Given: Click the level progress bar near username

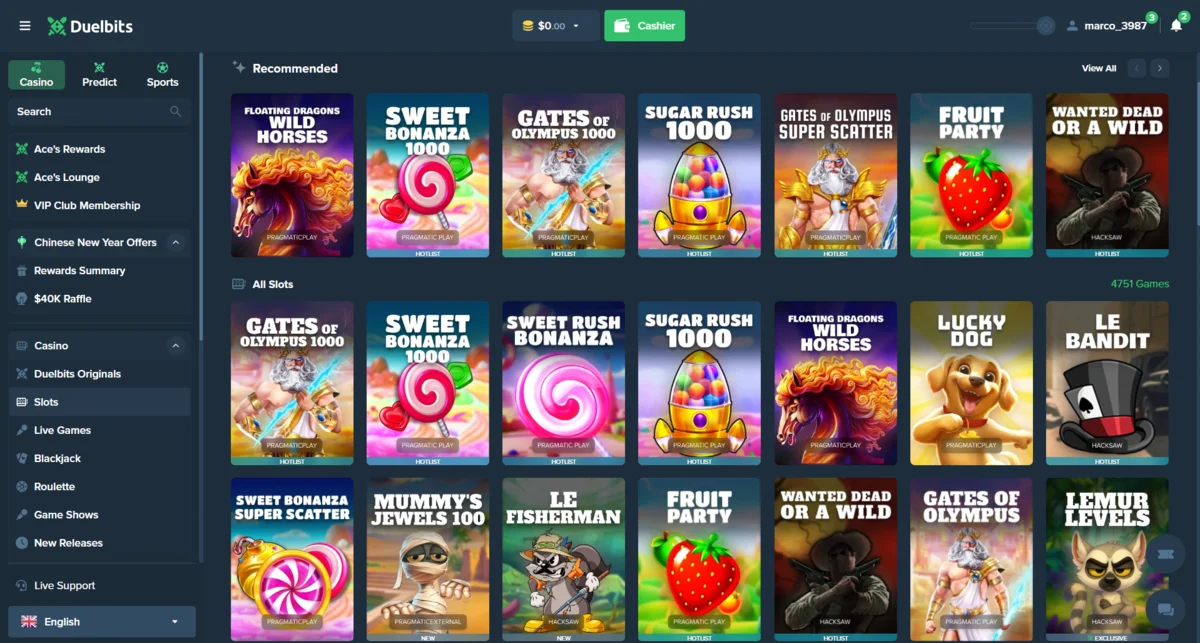Looking at the screenshot, I should coord(1012,26).
